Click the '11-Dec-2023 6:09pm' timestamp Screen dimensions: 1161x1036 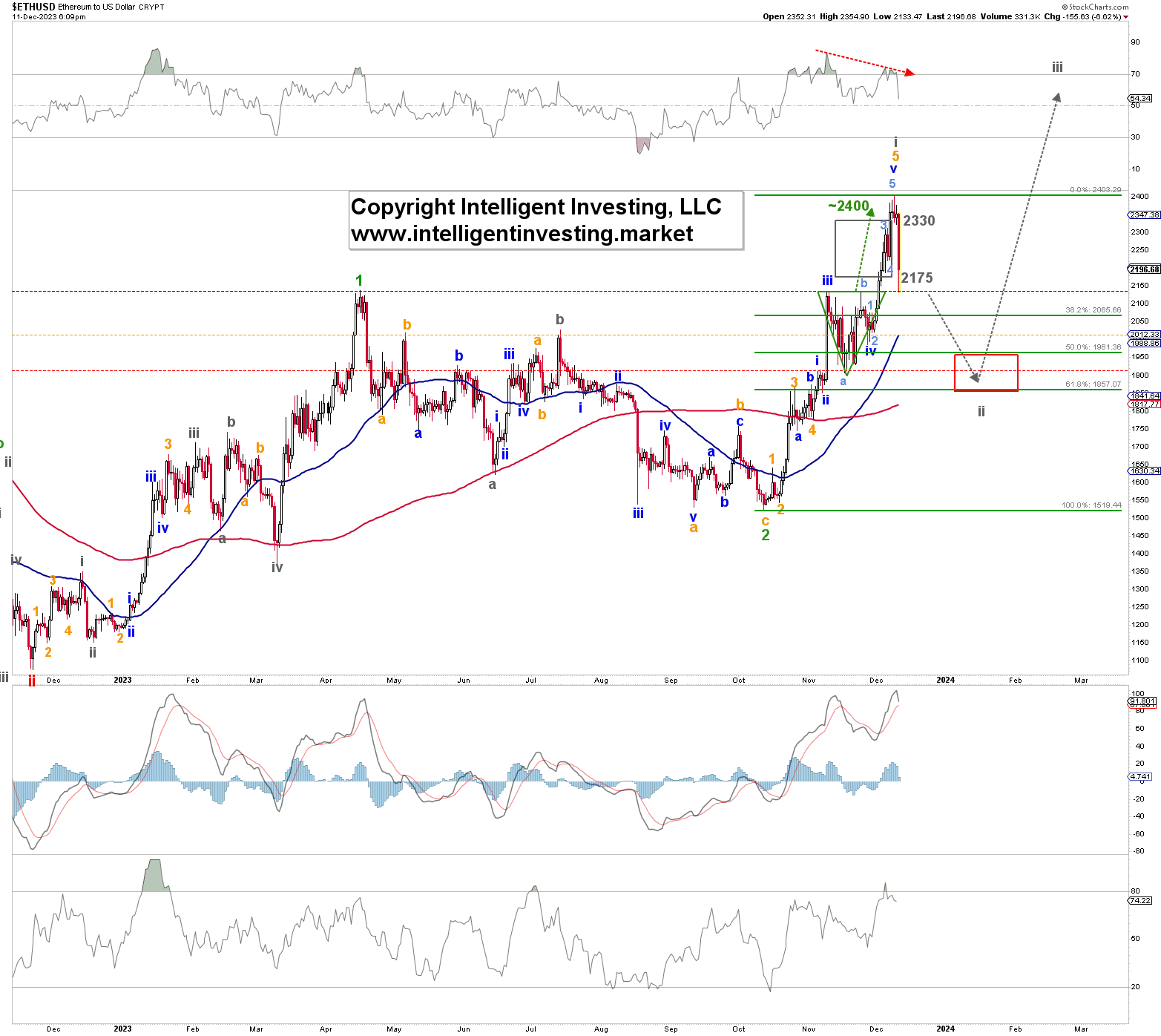point(49,16)
